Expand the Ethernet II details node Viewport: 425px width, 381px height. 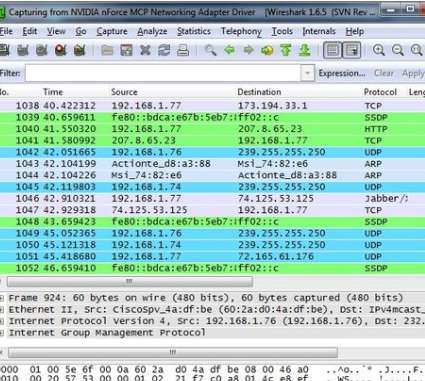pos(2,309)
